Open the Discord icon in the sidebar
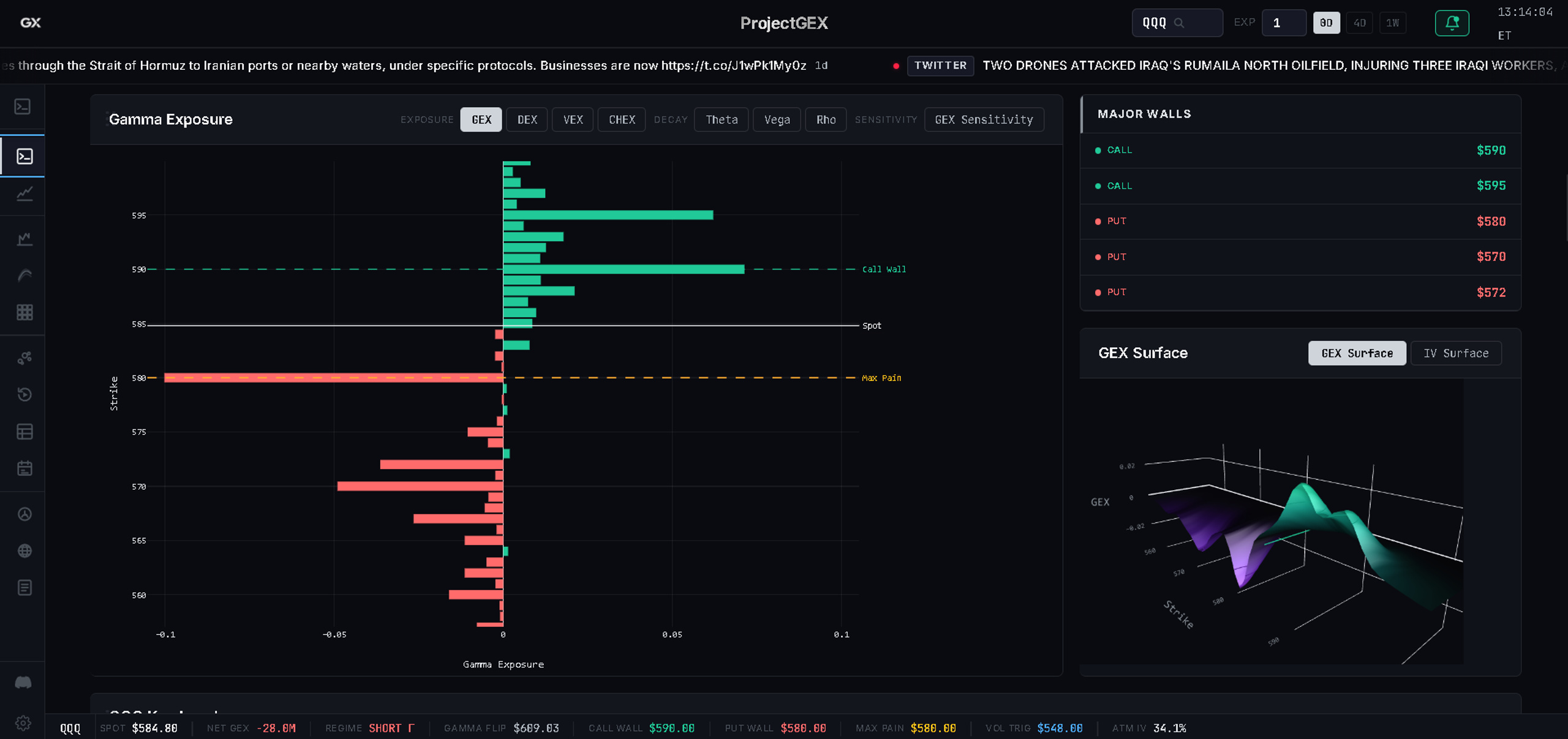 click(x=23, y=682)
